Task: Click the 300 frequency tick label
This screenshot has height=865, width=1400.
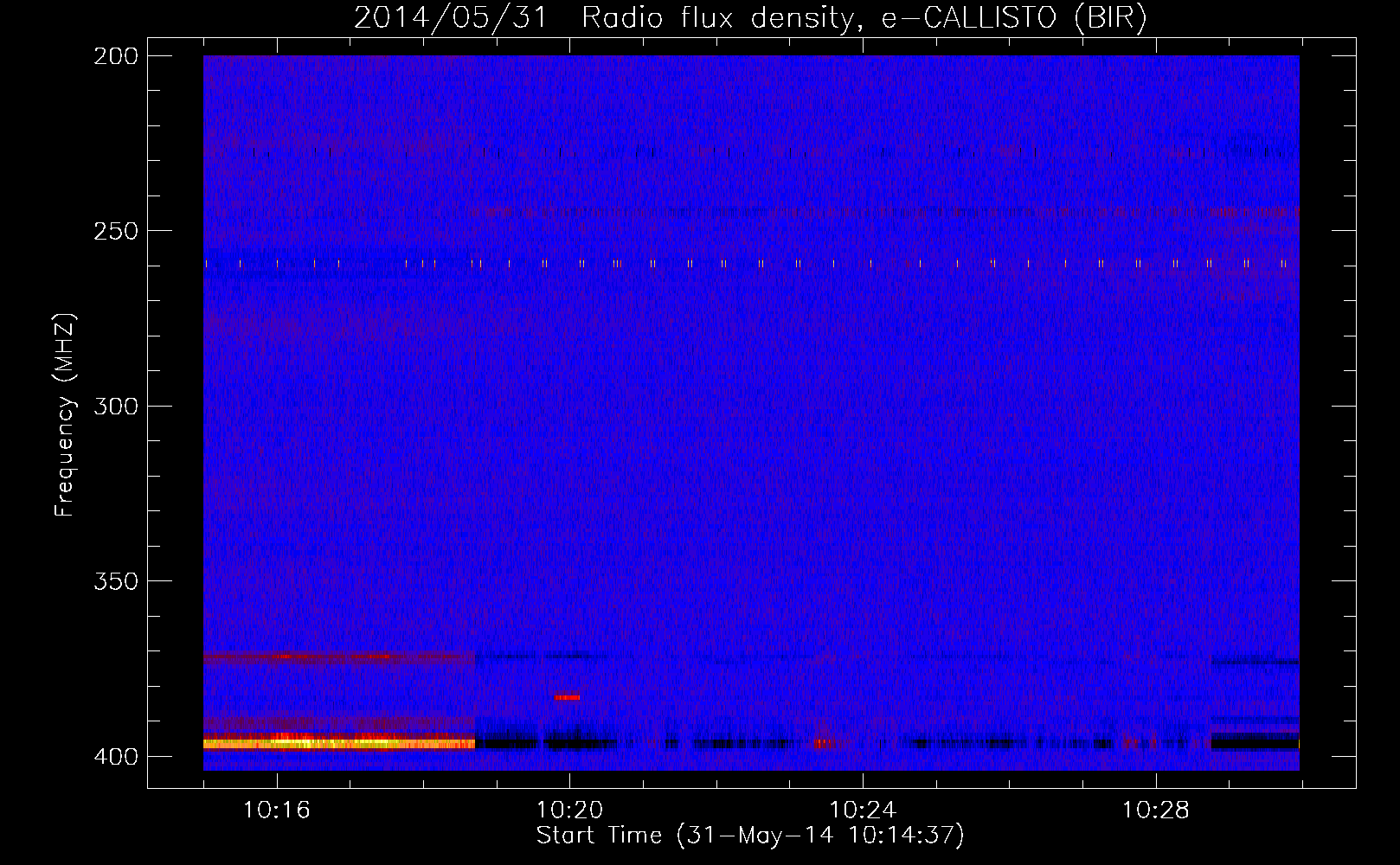Action: (x=115, y=406)
